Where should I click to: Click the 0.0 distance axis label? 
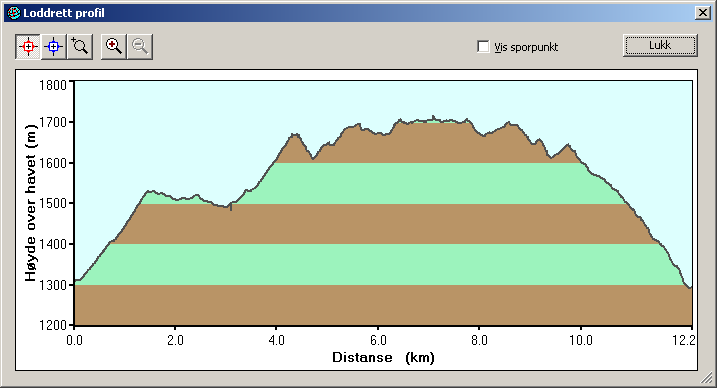[x=74, y=340]
